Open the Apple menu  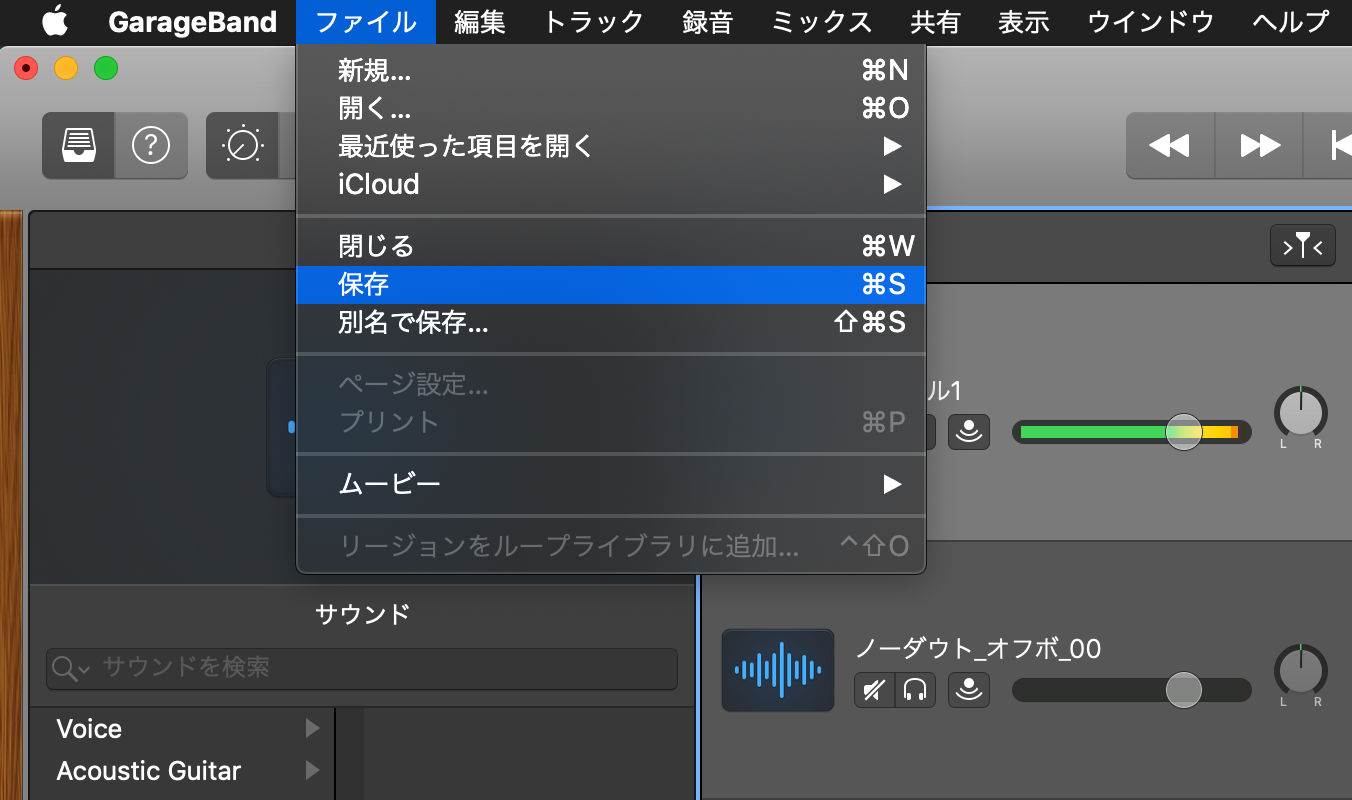(x=55, y=21)
